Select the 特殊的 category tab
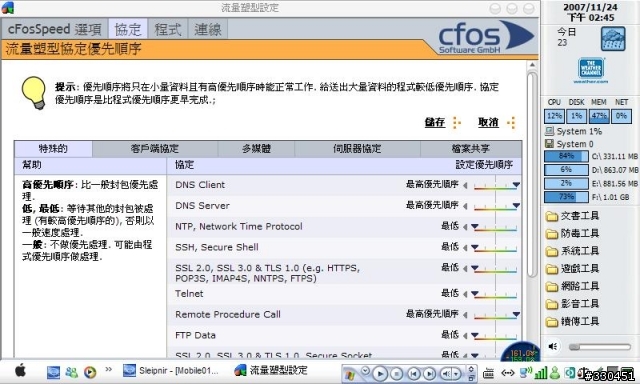The image size is (640, 384). click(x=53, y=149)
